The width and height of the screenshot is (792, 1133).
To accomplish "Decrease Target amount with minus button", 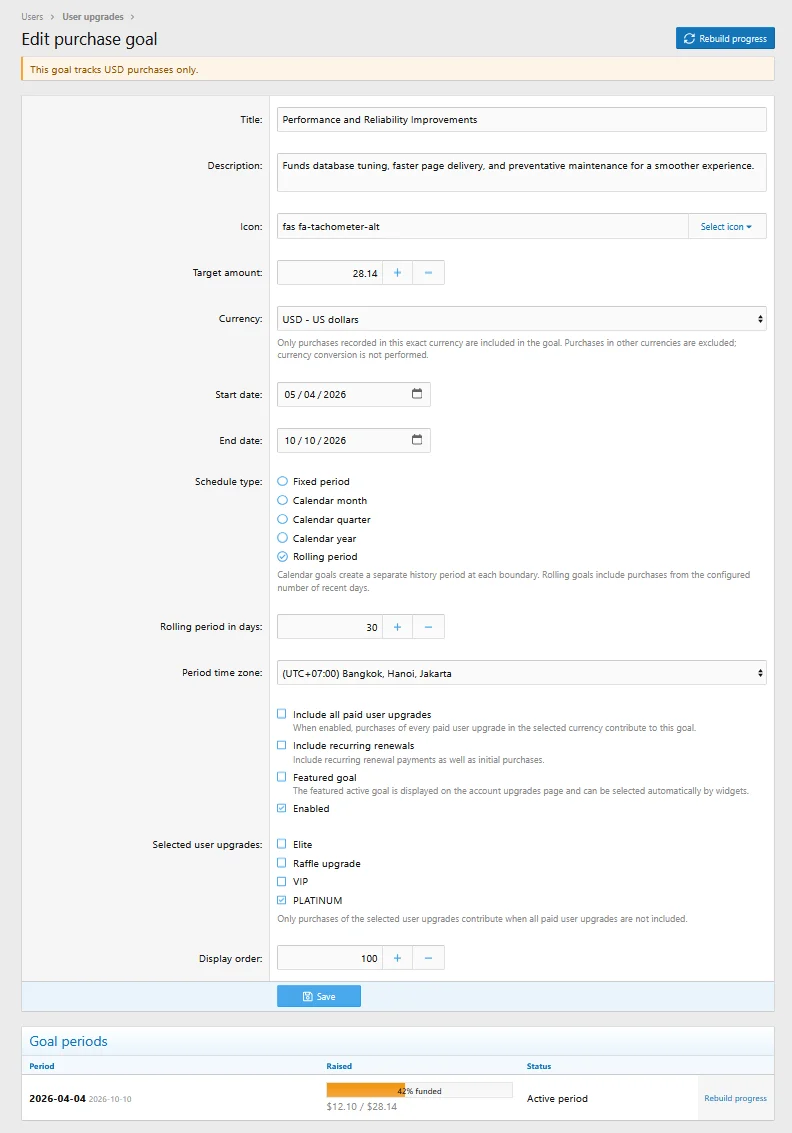I will coord(428,273).
